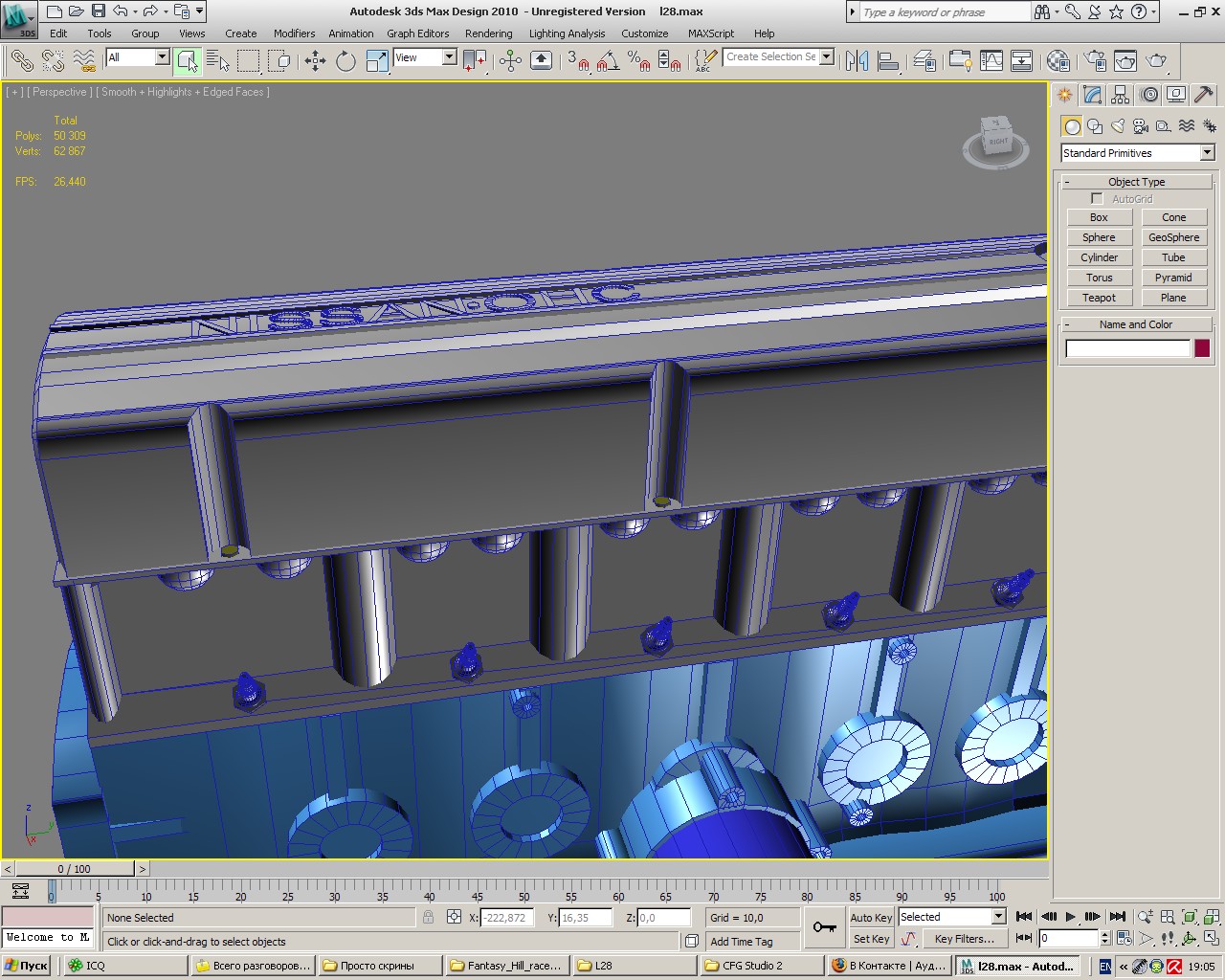Open the Quick Access toolbar dropdown arrow

tap(199, 11)
